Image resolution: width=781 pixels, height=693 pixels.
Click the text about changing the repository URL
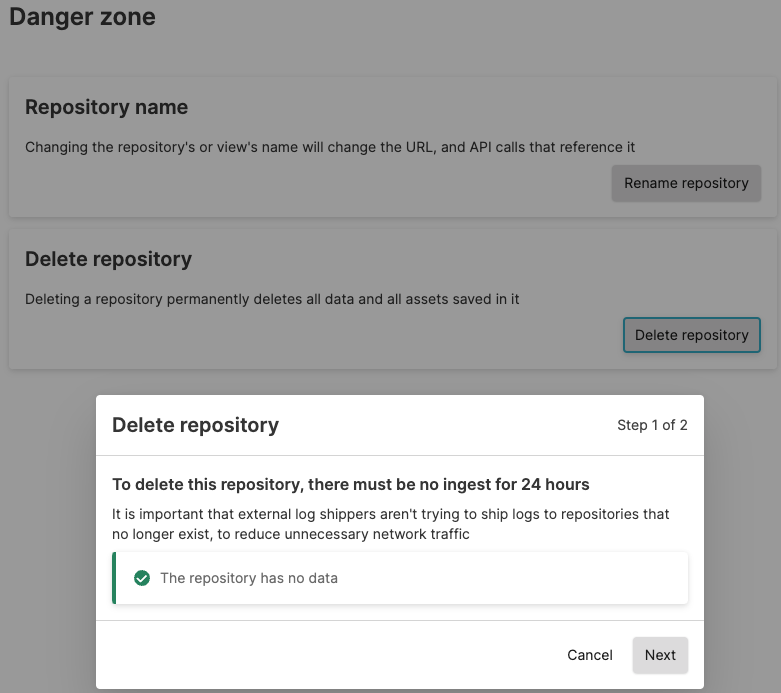tap(330, 147)
